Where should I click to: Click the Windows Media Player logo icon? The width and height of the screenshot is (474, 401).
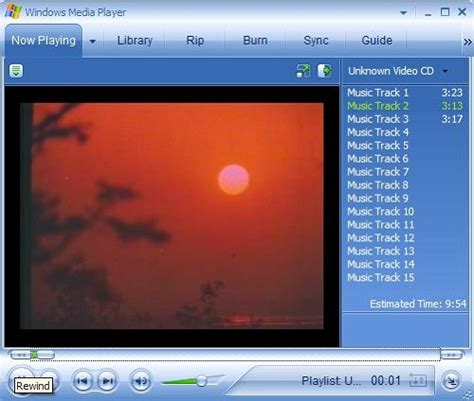tap(13, 12)
